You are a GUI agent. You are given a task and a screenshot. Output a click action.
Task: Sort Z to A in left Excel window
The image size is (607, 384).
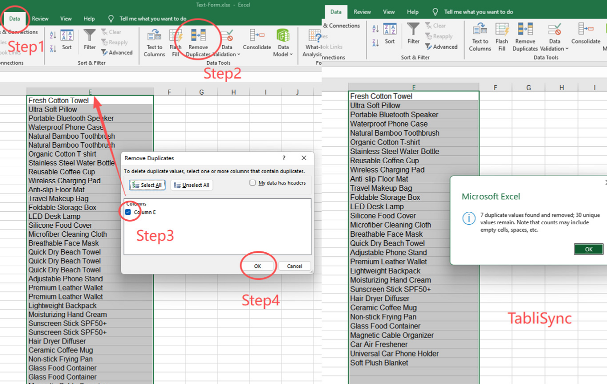pos(53,48)
